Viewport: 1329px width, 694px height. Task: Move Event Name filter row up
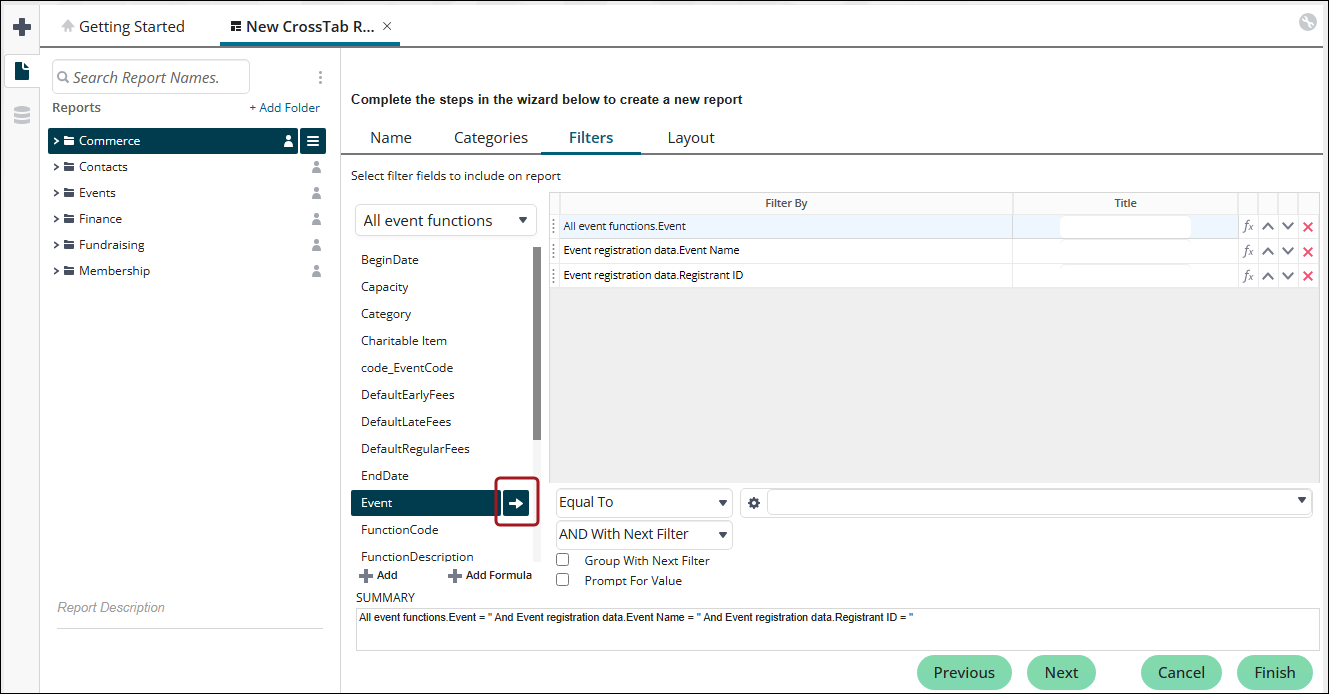[x=1268, y=251]
